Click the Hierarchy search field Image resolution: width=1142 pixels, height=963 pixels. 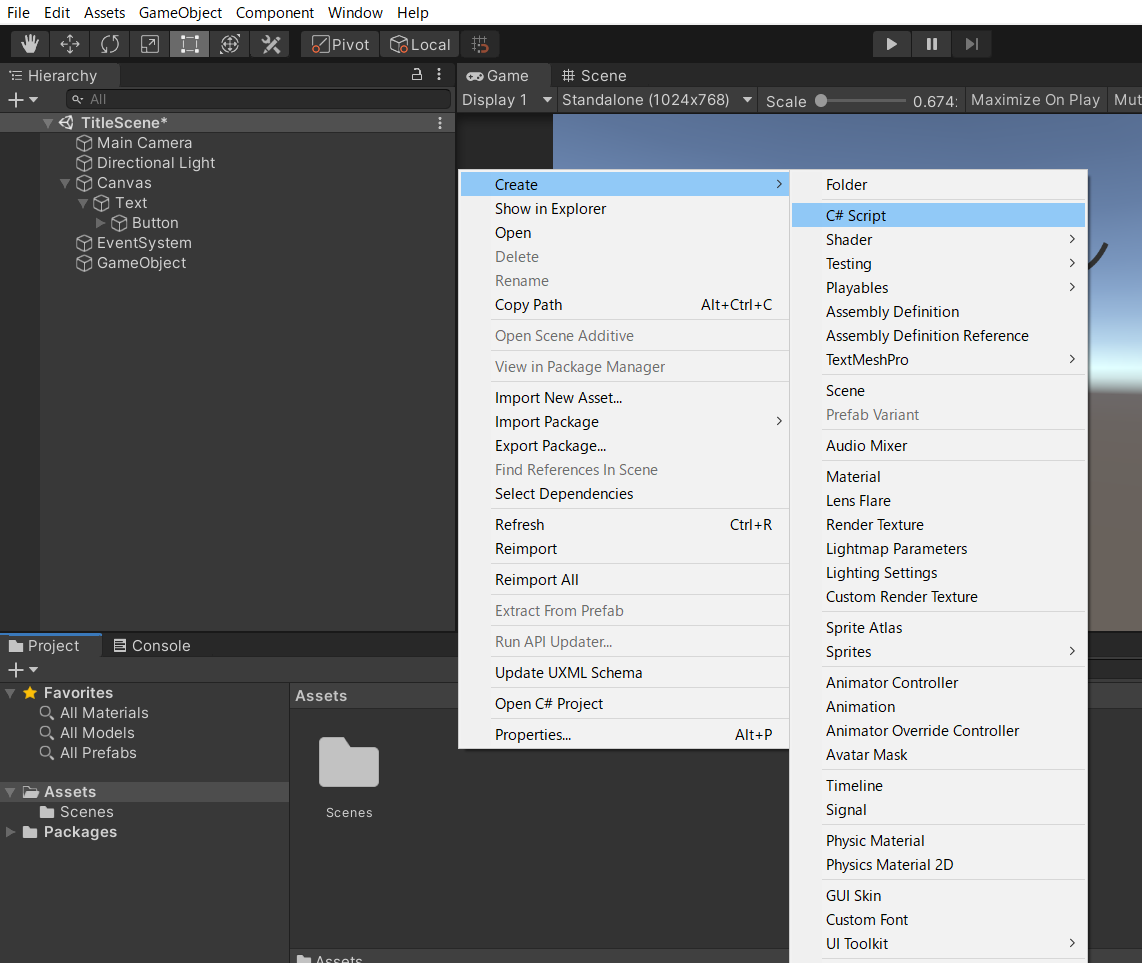click(258, 99)
